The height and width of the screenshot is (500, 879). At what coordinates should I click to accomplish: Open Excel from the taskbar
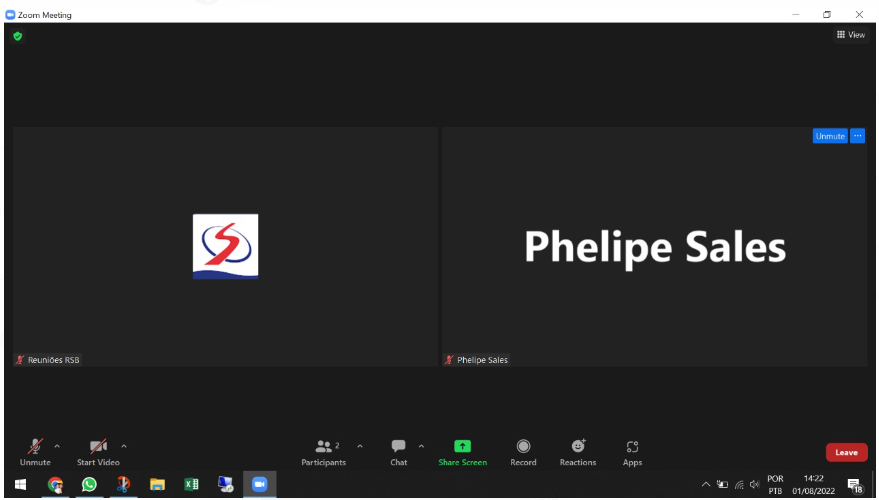(x=192, y=484)
